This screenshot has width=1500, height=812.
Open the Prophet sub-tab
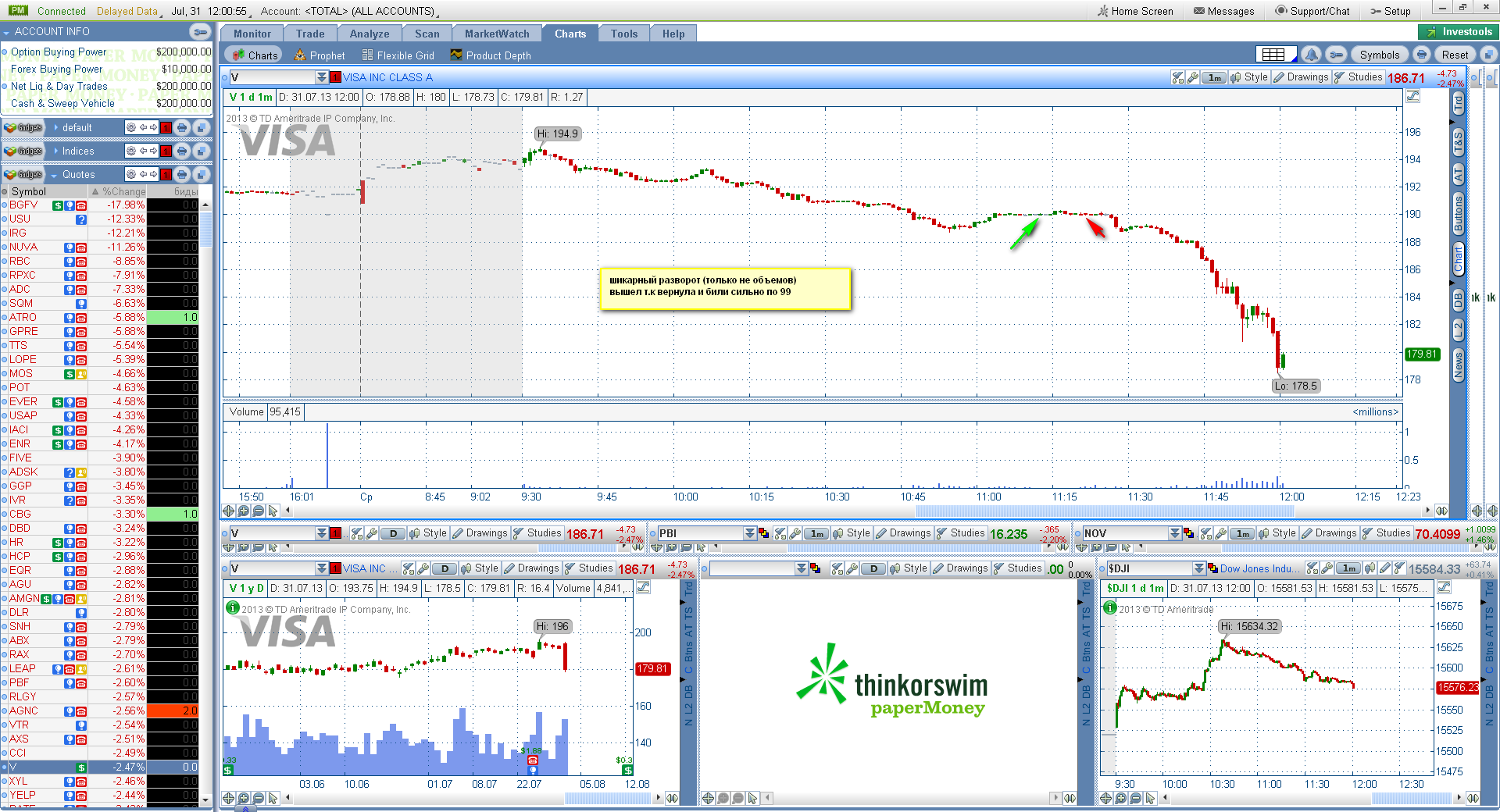(320, 55)
